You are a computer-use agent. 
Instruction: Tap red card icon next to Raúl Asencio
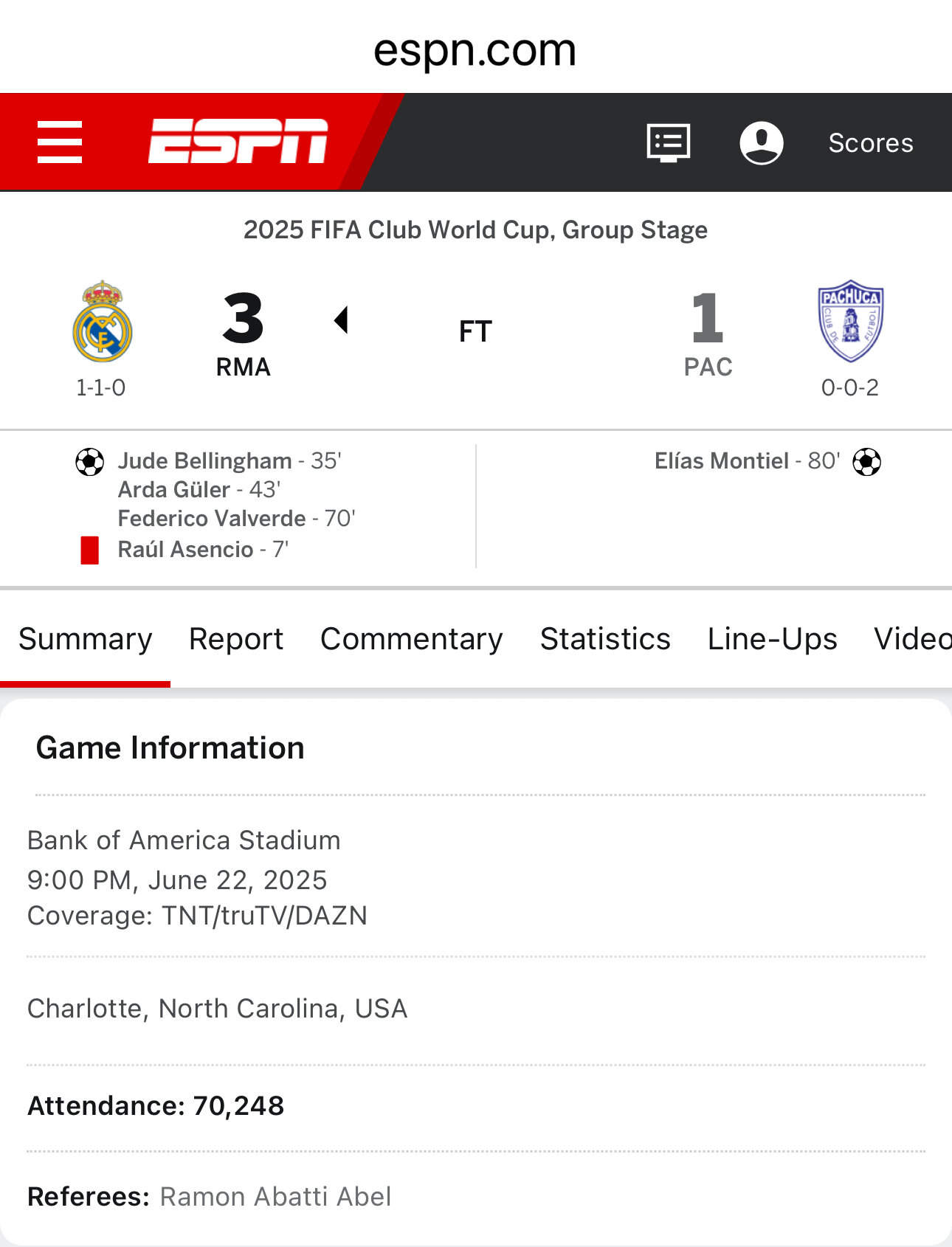pos(90,550)
